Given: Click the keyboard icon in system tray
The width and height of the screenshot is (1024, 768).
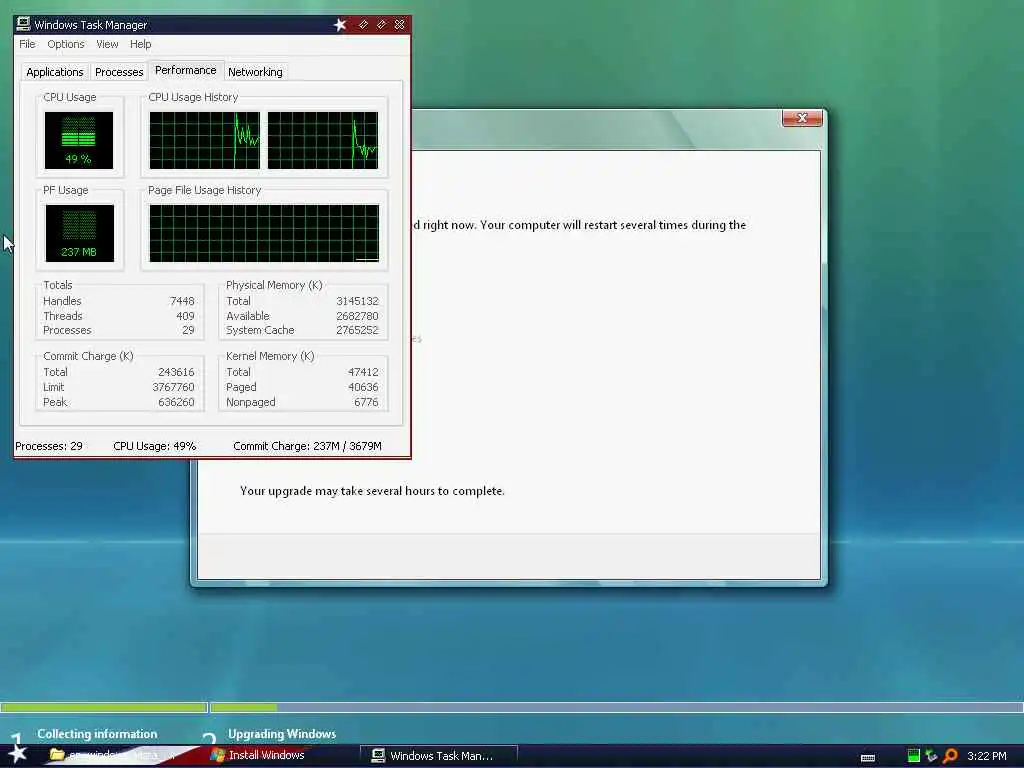Looking at the screenshot, I should [868, 758].
